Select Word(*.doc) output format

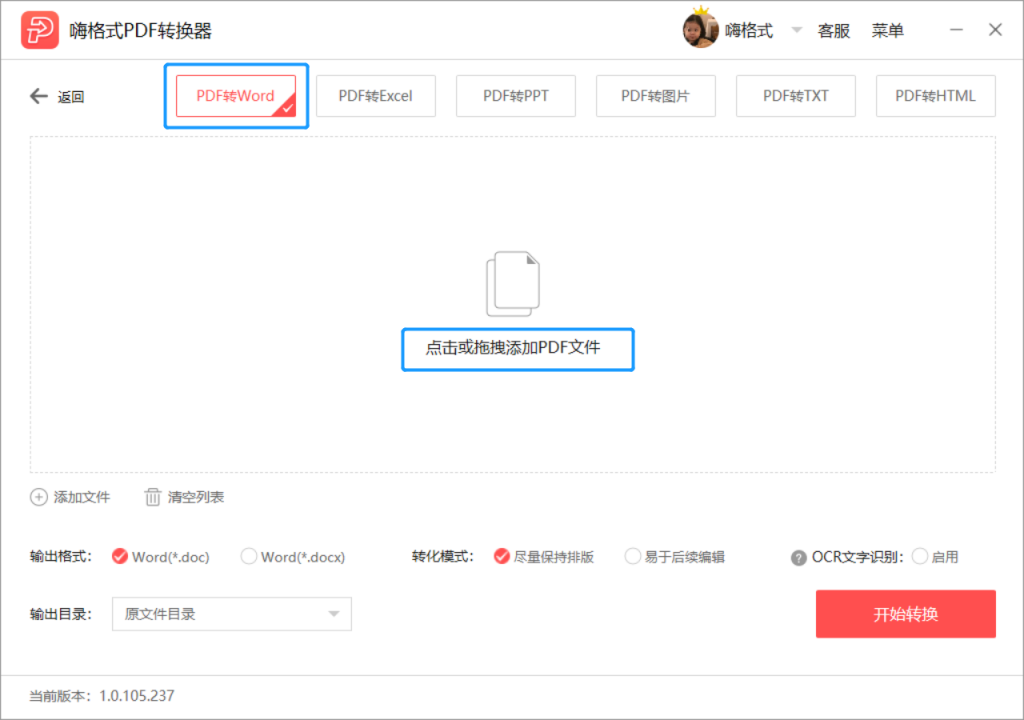(x=160, y=557)
